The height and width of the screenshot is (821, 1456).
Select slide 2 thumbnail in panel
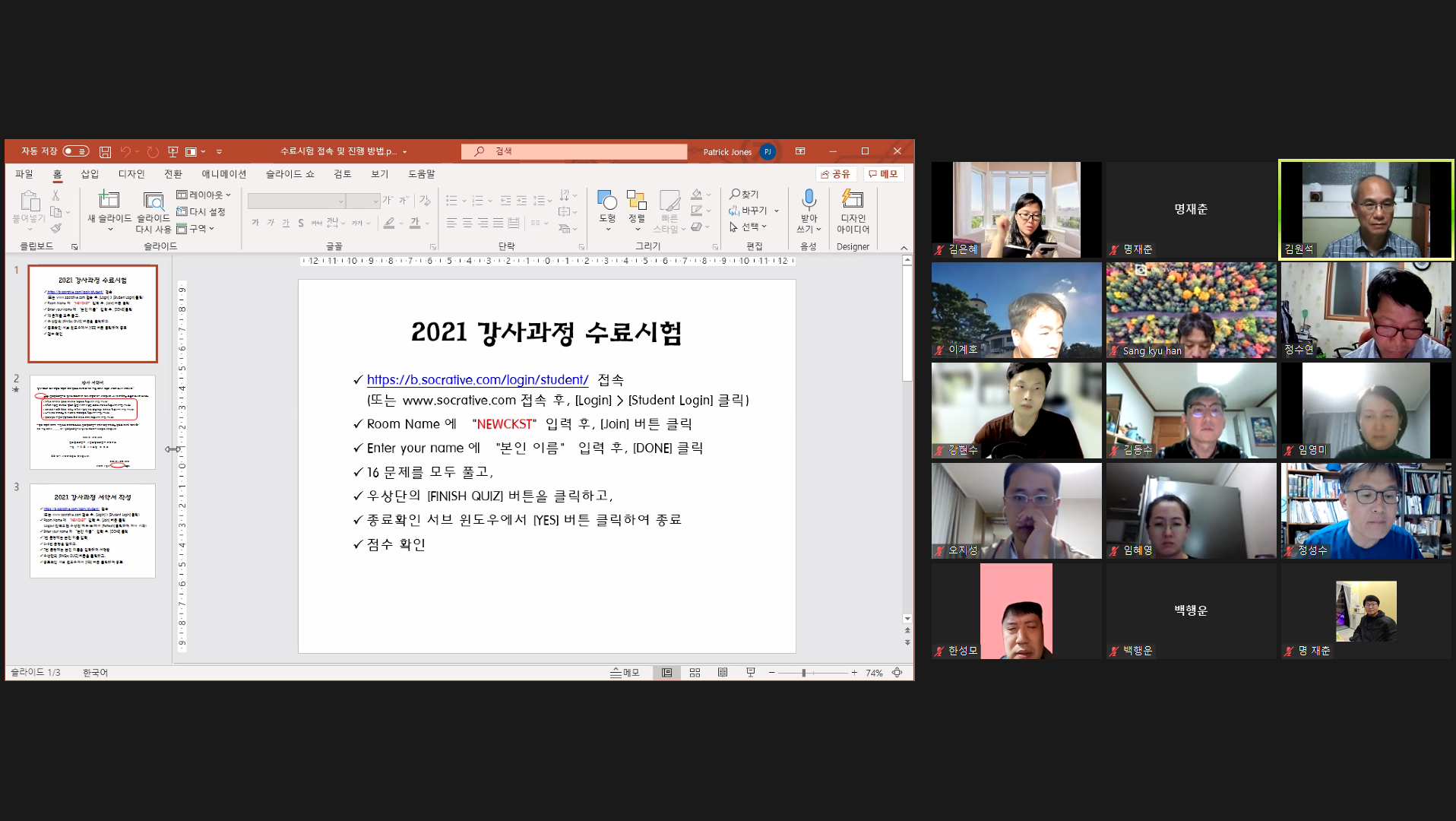[93, 422]
